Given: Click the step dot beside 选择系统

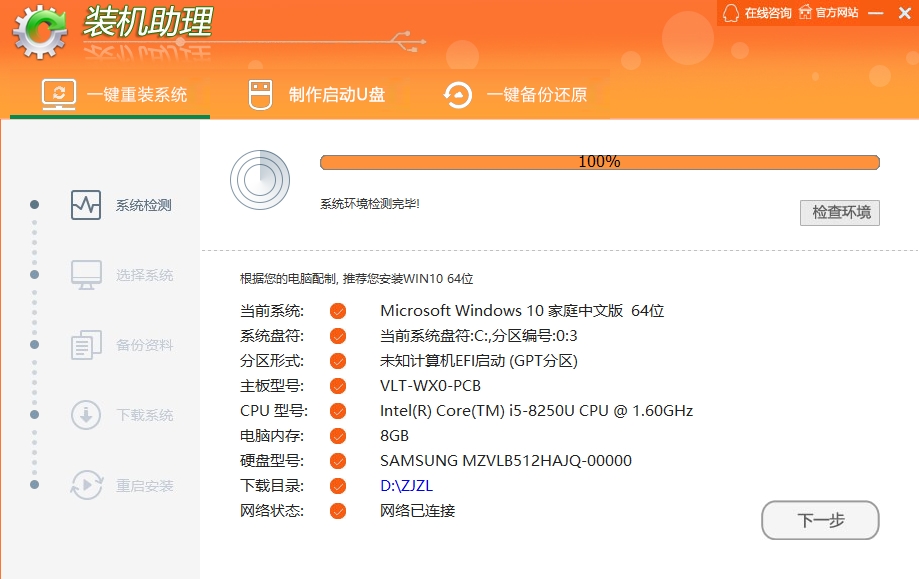Looking at the screenshot, I should point(35,274).
